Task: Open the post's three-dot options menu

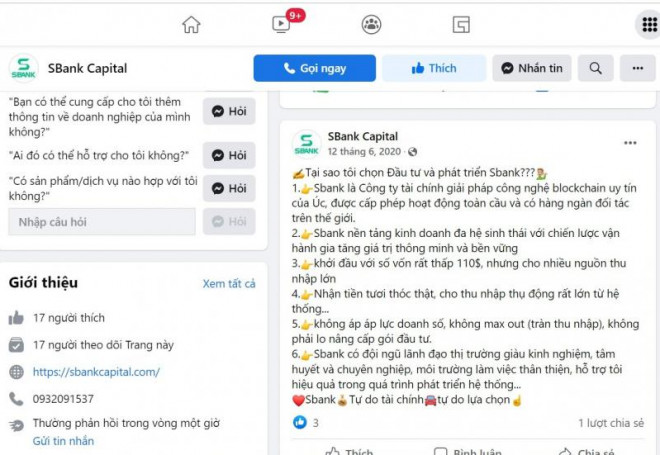Action: pos(630,143)
